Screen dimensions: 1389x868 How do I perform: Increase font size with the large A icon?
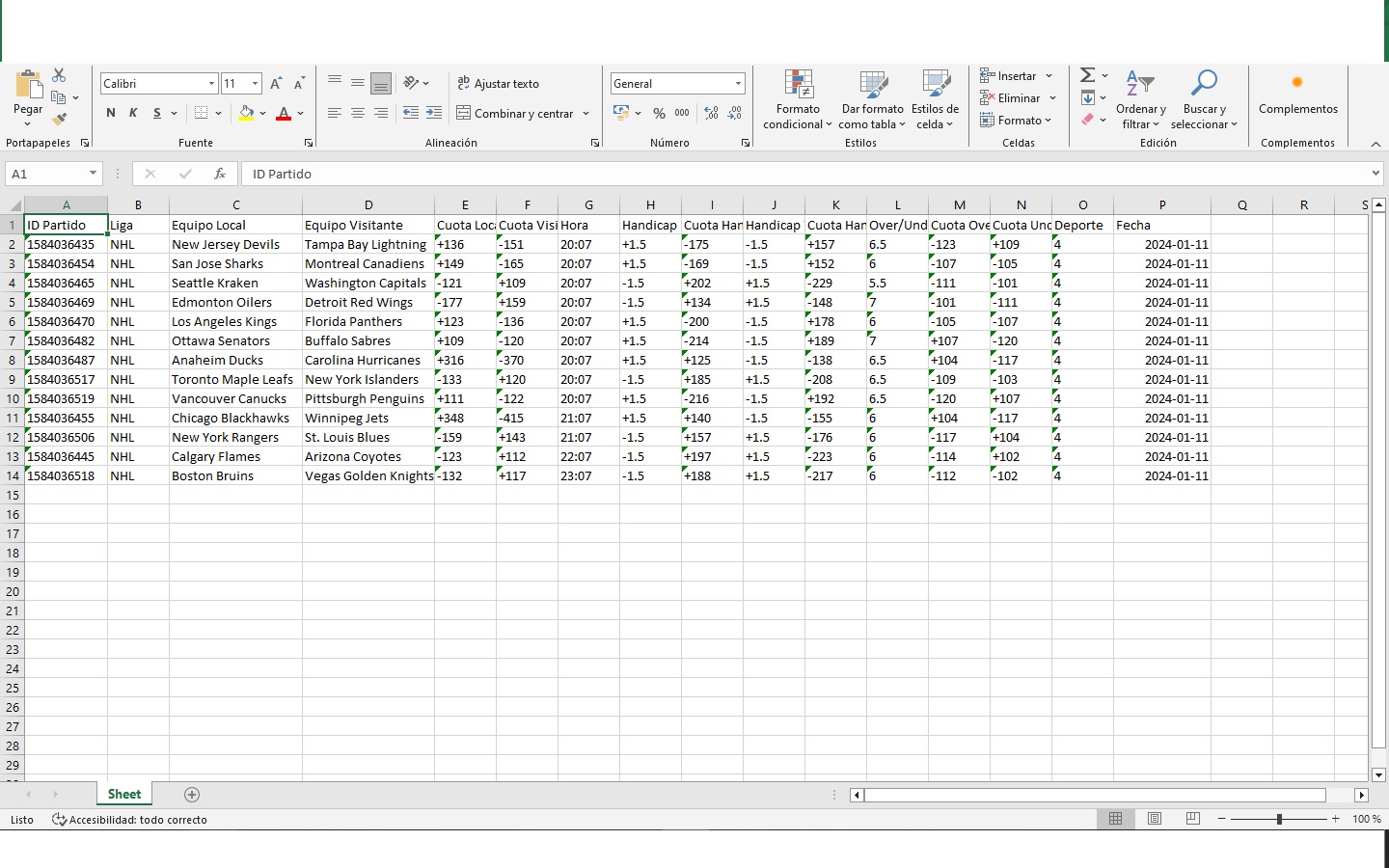coord(277,84)
